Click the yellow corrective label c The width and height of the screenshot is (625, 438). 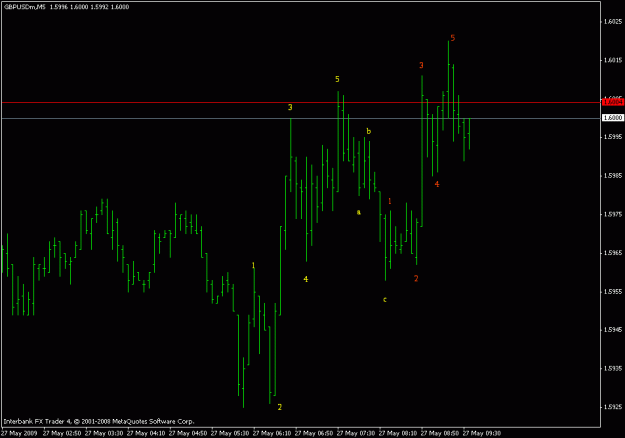(x=385, y=299)
